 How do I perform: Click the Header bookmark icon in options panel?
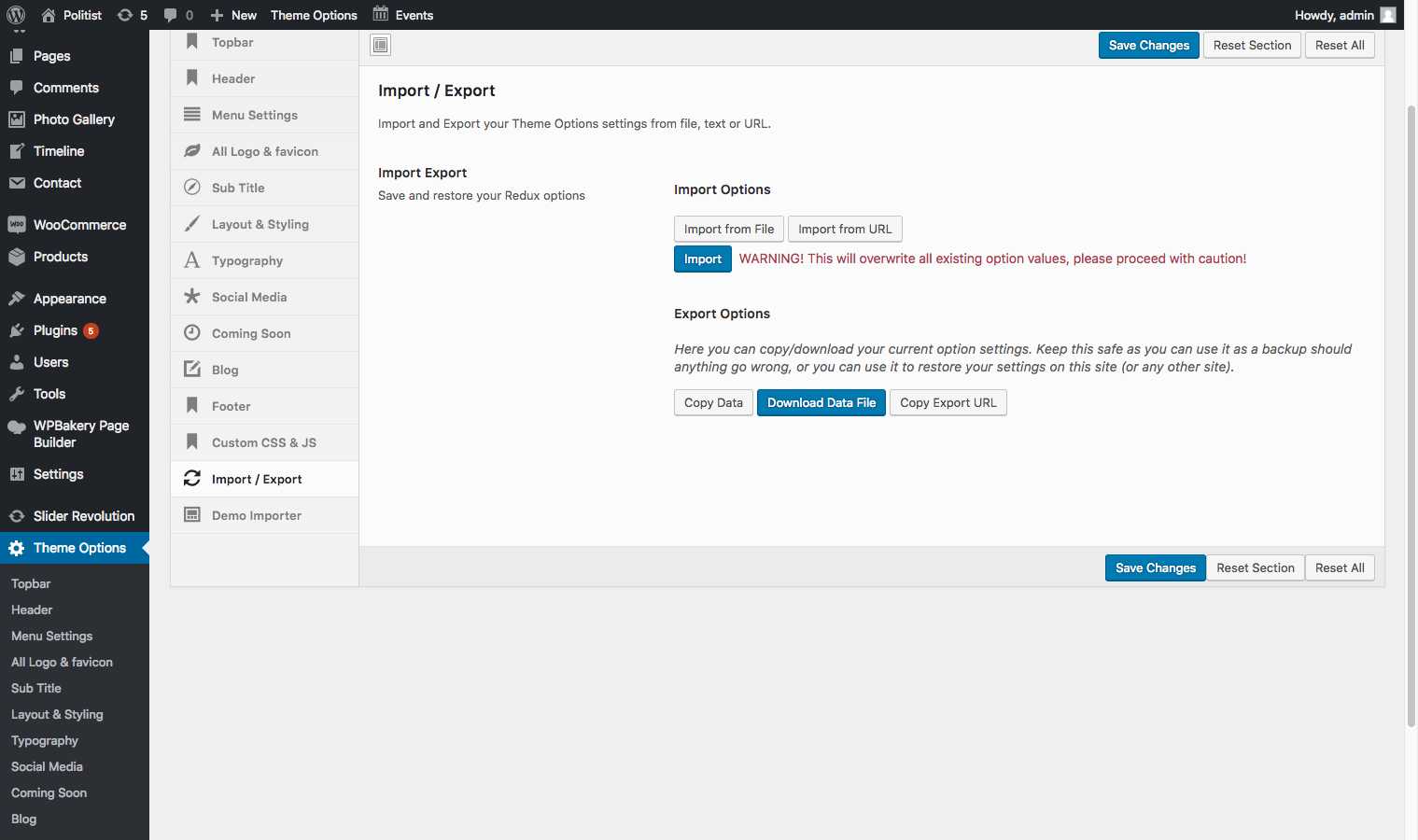point(192,78)
